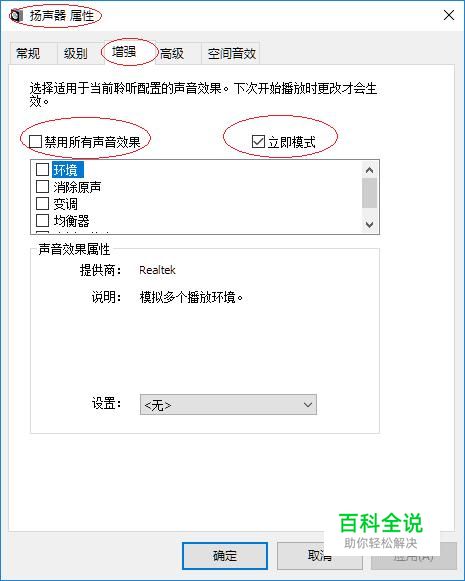Screen dimensions: 465x581
Task: Confirm with the 确定 button
Action: [225, 556]
